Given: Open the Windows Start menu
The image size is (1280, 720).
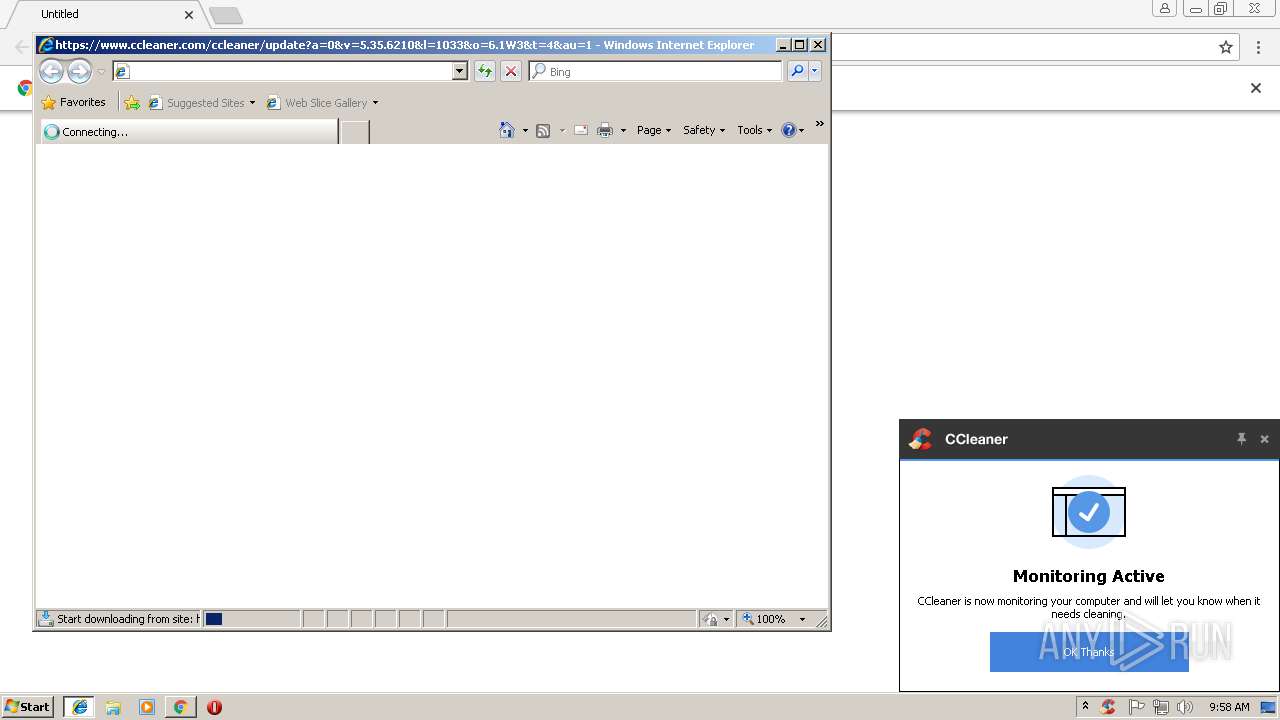Looking at the screenshot, I should (x=28, y=707).
